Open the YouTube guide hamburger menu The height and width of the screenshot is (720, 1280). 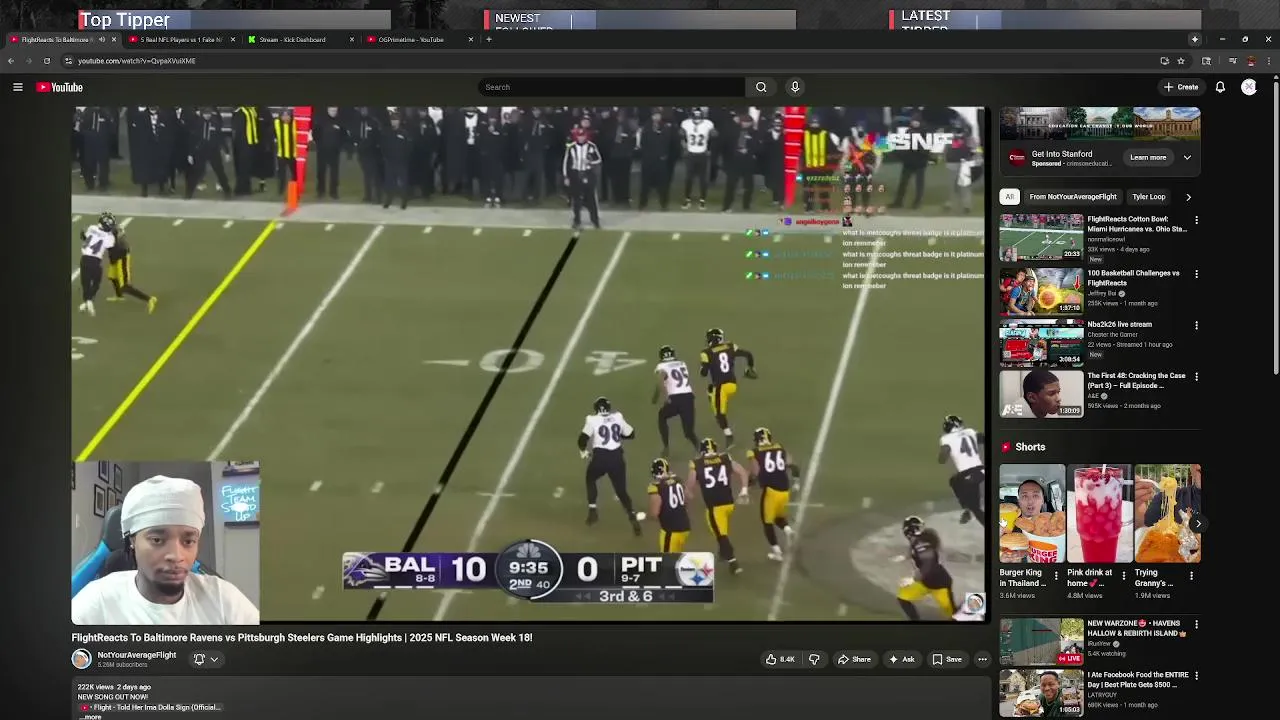(18, 87)
